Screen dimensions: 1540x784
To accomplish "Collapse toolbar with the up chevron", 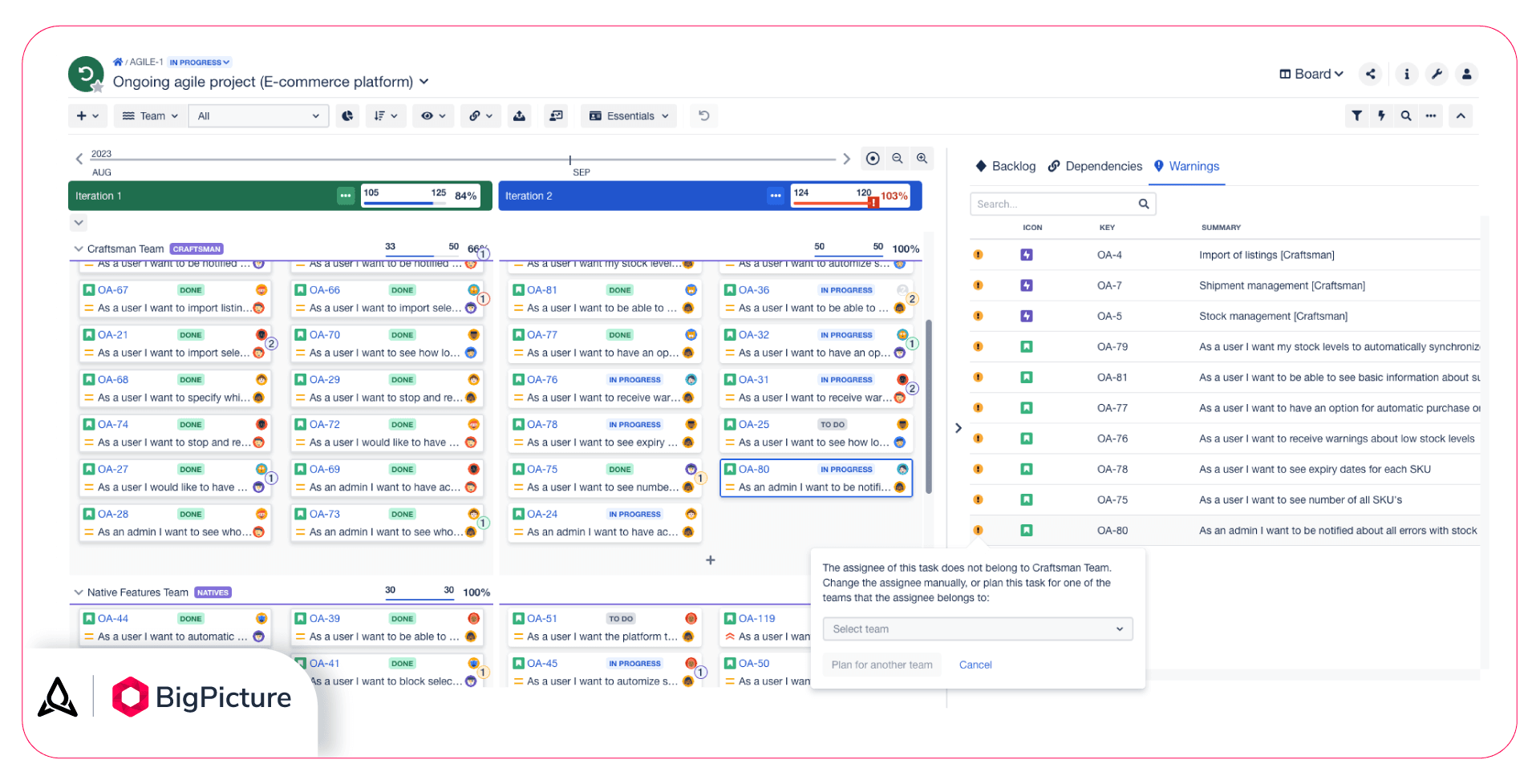I will coord(1461,116).
